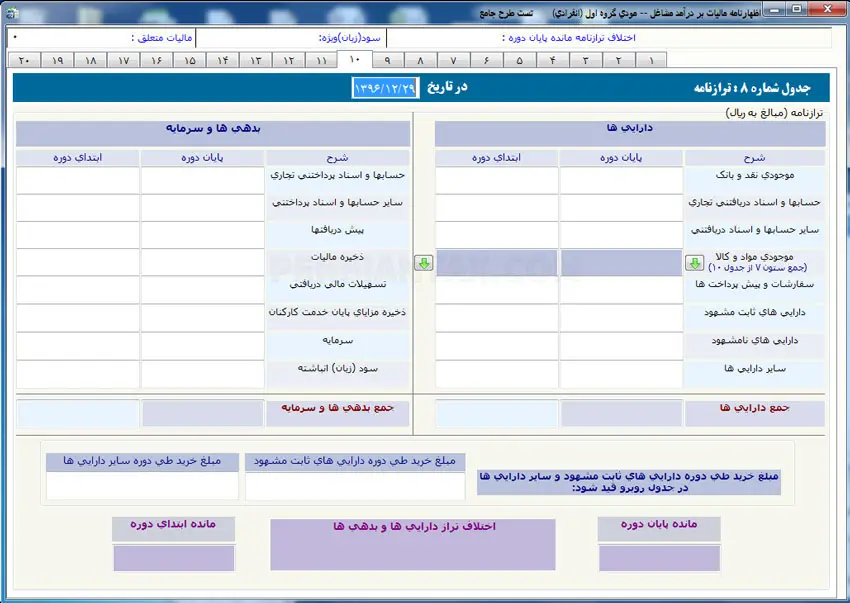The height and width of the screenshot is (603, 850).
Task: Click ابتداي دوره field for موجودي نقد و بانک
Action: point(496,181)
